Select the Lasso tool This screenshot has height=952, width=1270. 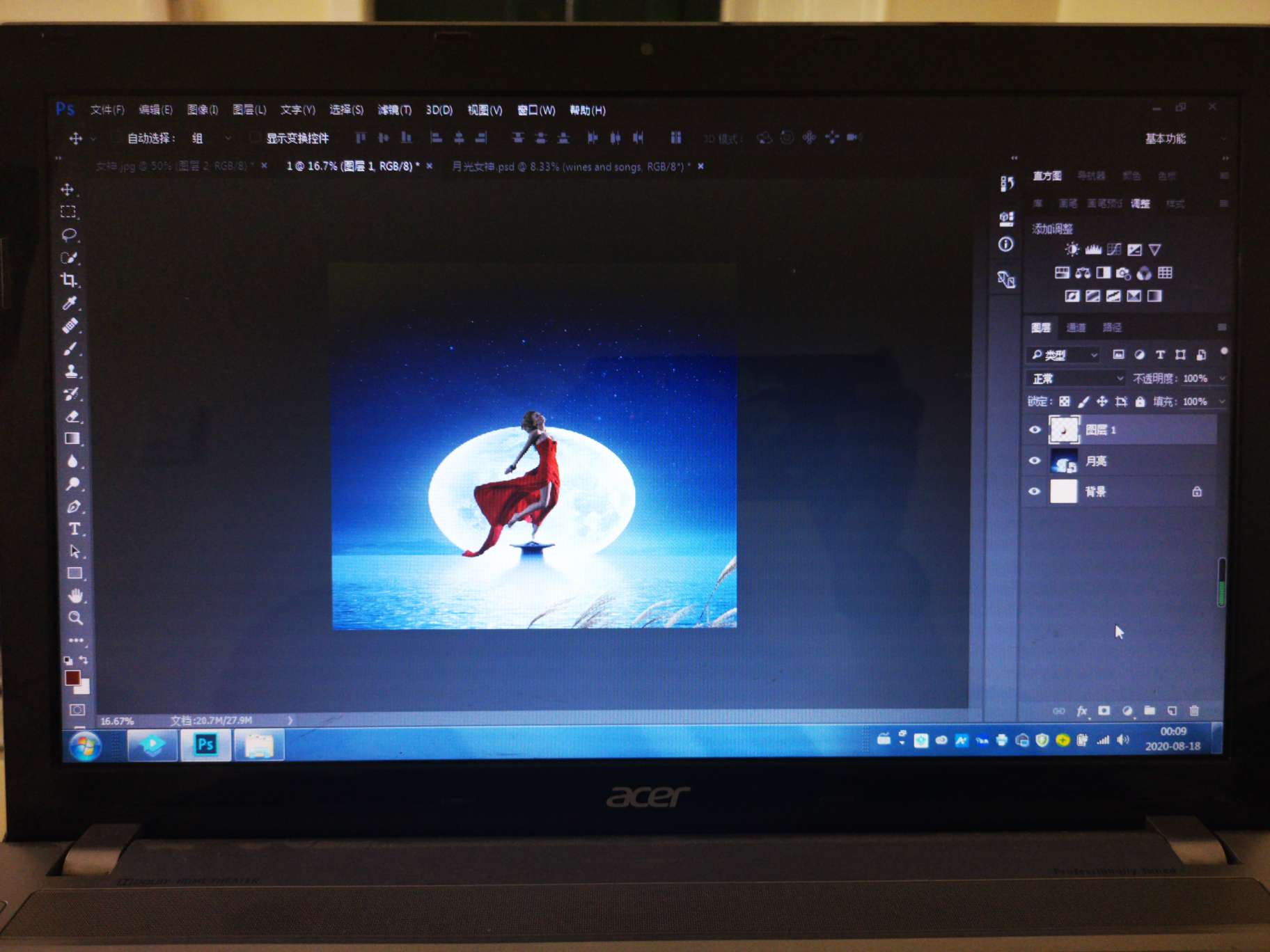(69, 235)
